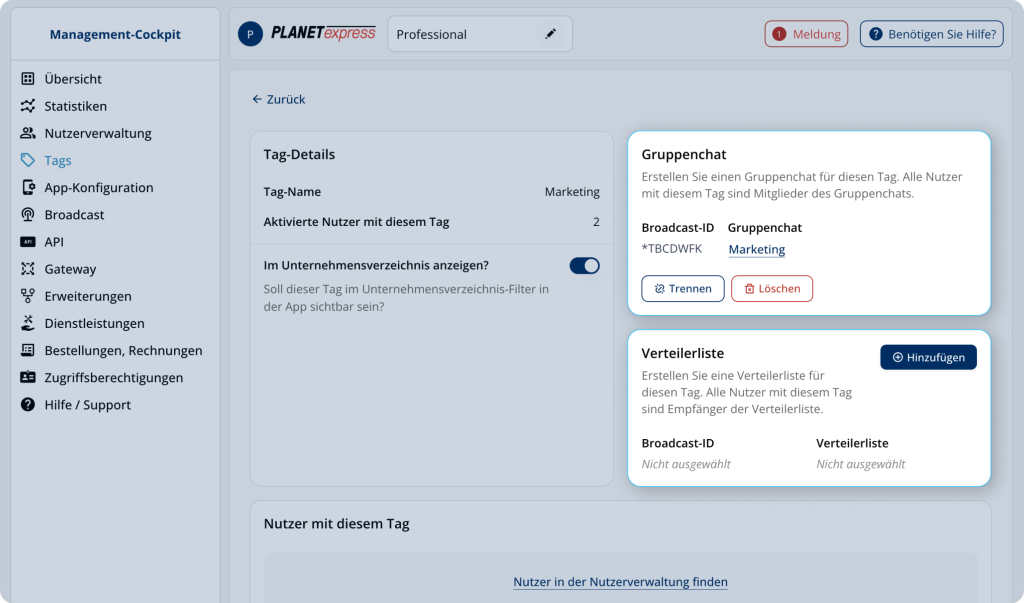Click the Nutzer mit diesem Tag heading
The image size is (1024, 603).
coord(336,524)
